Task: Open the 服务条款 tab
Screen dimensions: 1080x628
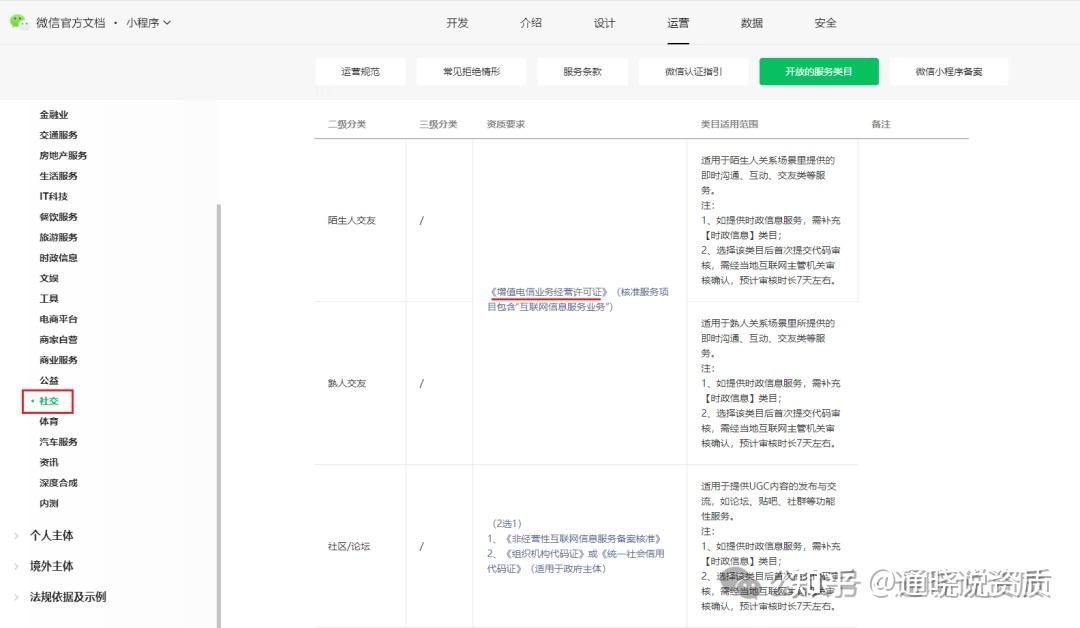Action: pyautogui.click(x=583, y=72)
